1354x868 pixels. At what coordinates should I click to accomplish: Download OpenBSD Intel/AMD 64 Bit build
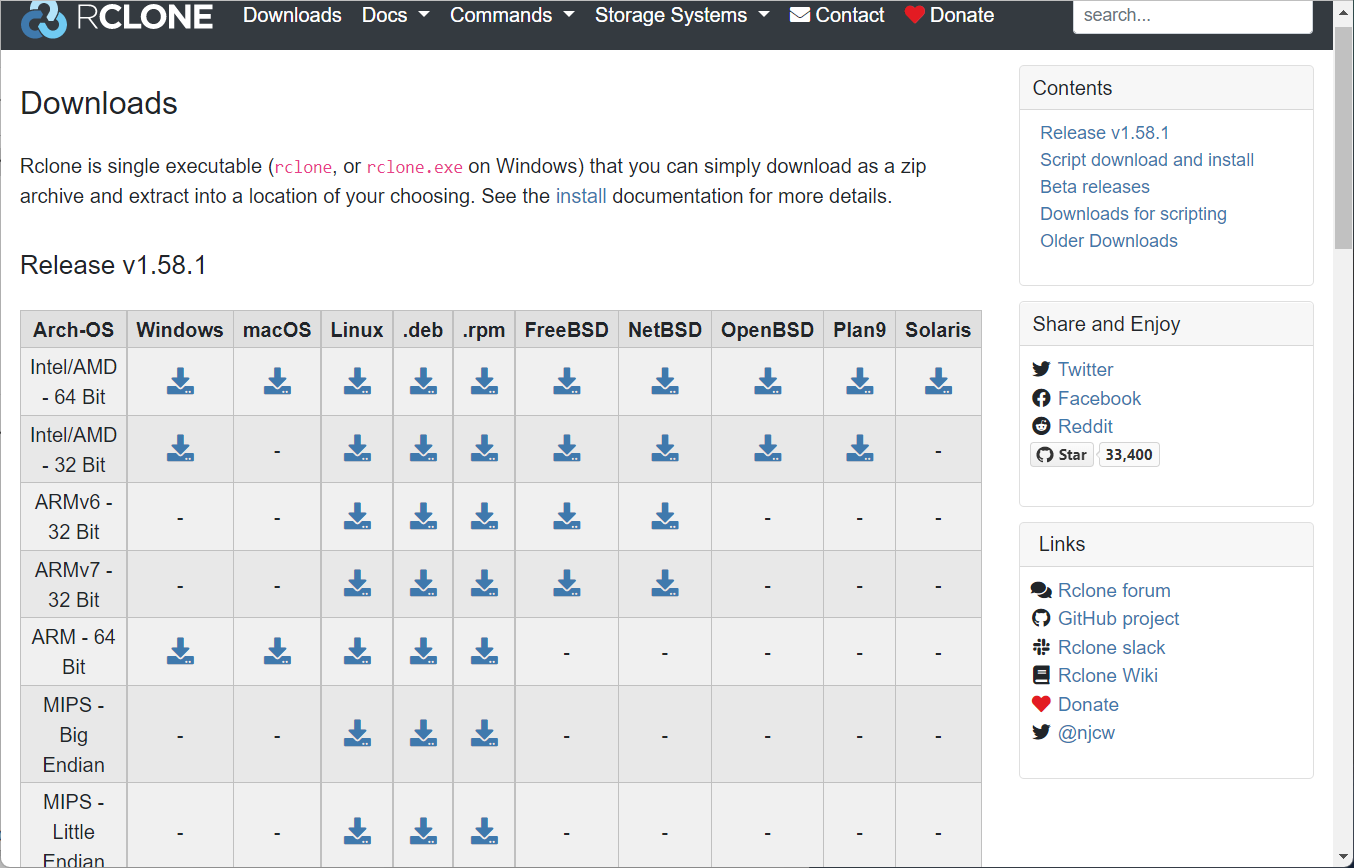(767, 381)
